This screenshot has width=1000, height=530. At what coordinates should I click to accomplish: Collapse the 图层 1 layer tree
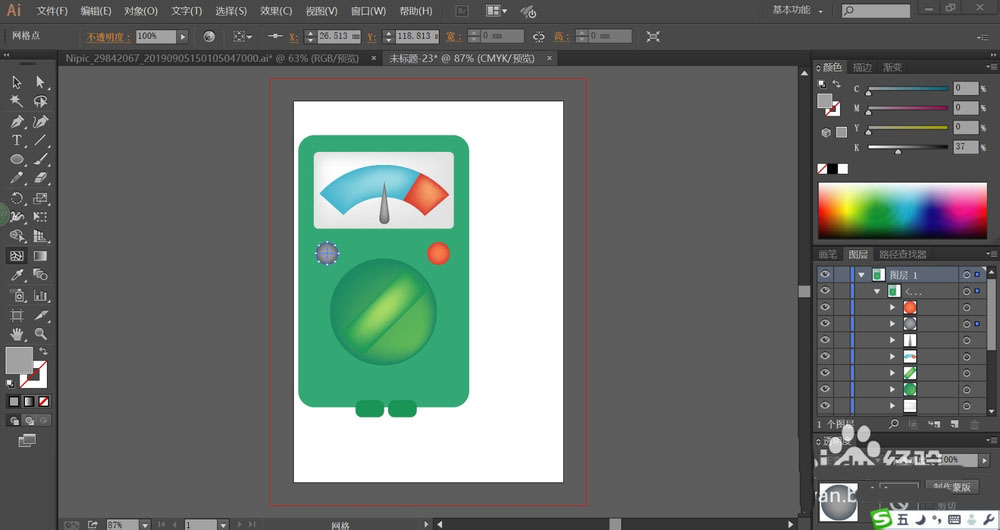point(861,275)
